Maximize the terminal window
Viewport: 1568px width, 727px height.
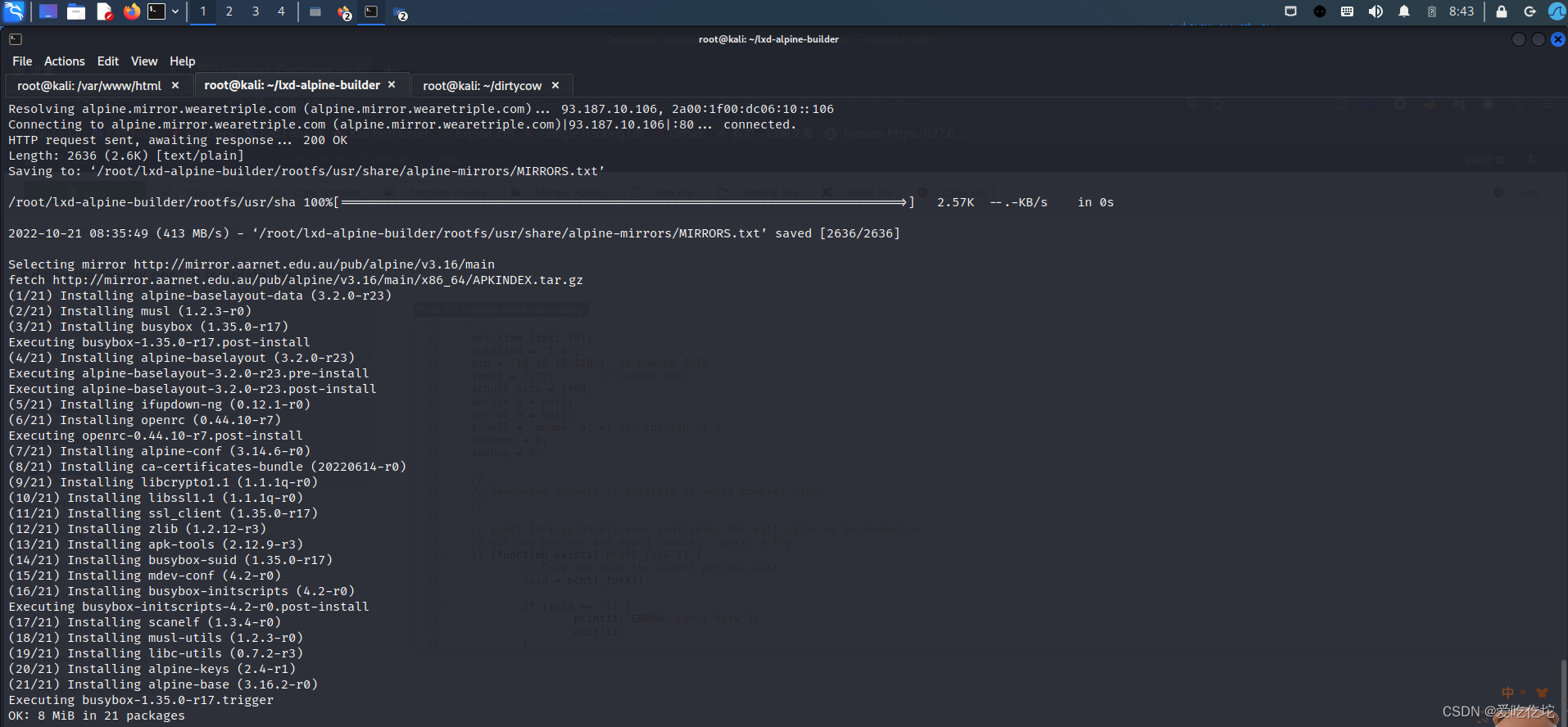click(x=1539, y=39)
